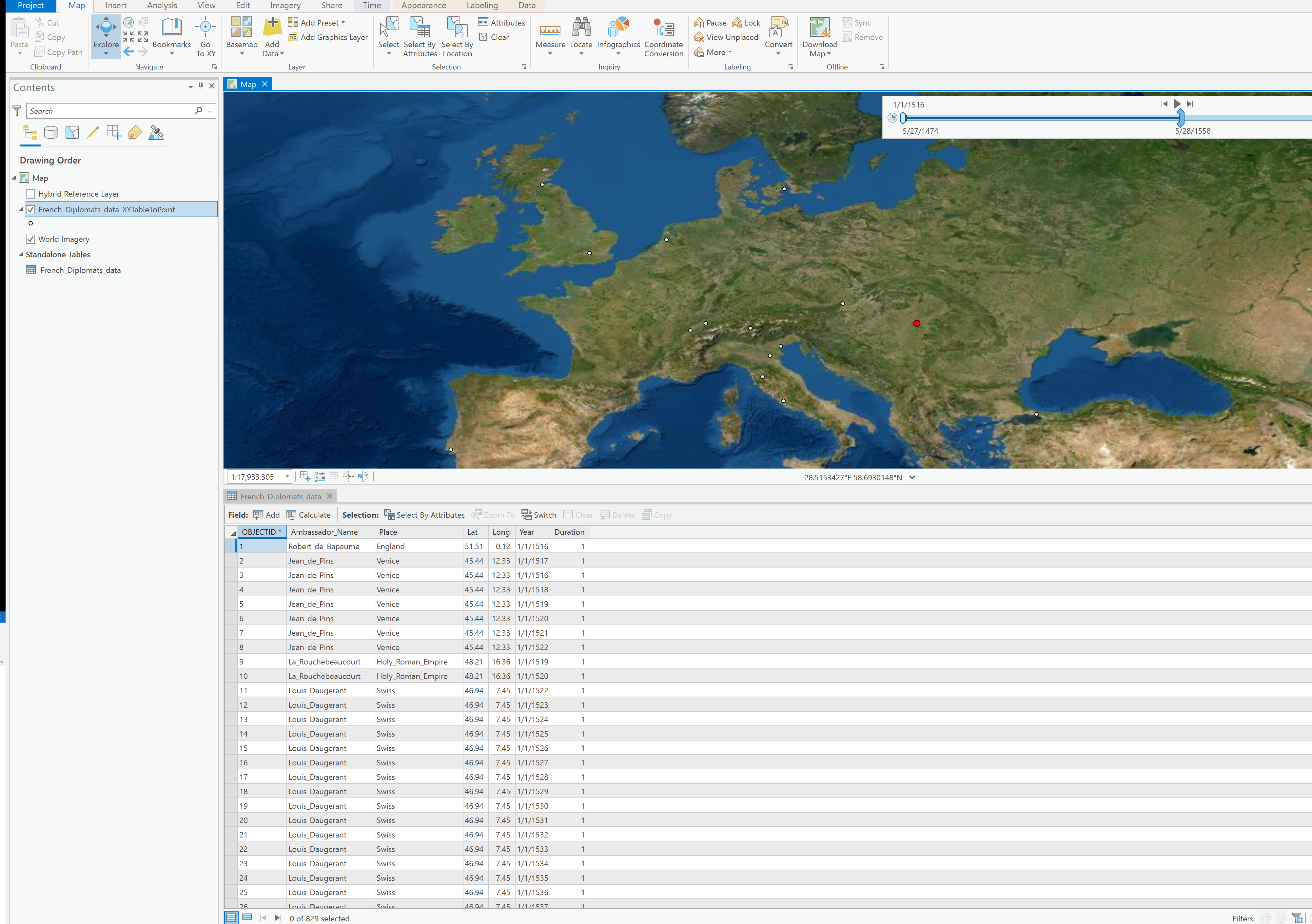Switch to the Appearance ribbon tab
The width and height of the screenshot is (1312, 924).
pyautogui.click(x=423, y=6)
